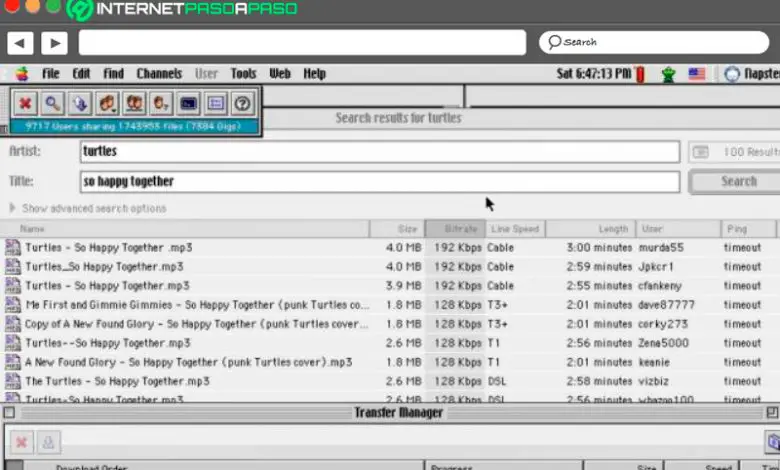
Task: Click the grayed download icon in Transfer Manager
Action: 48,442
